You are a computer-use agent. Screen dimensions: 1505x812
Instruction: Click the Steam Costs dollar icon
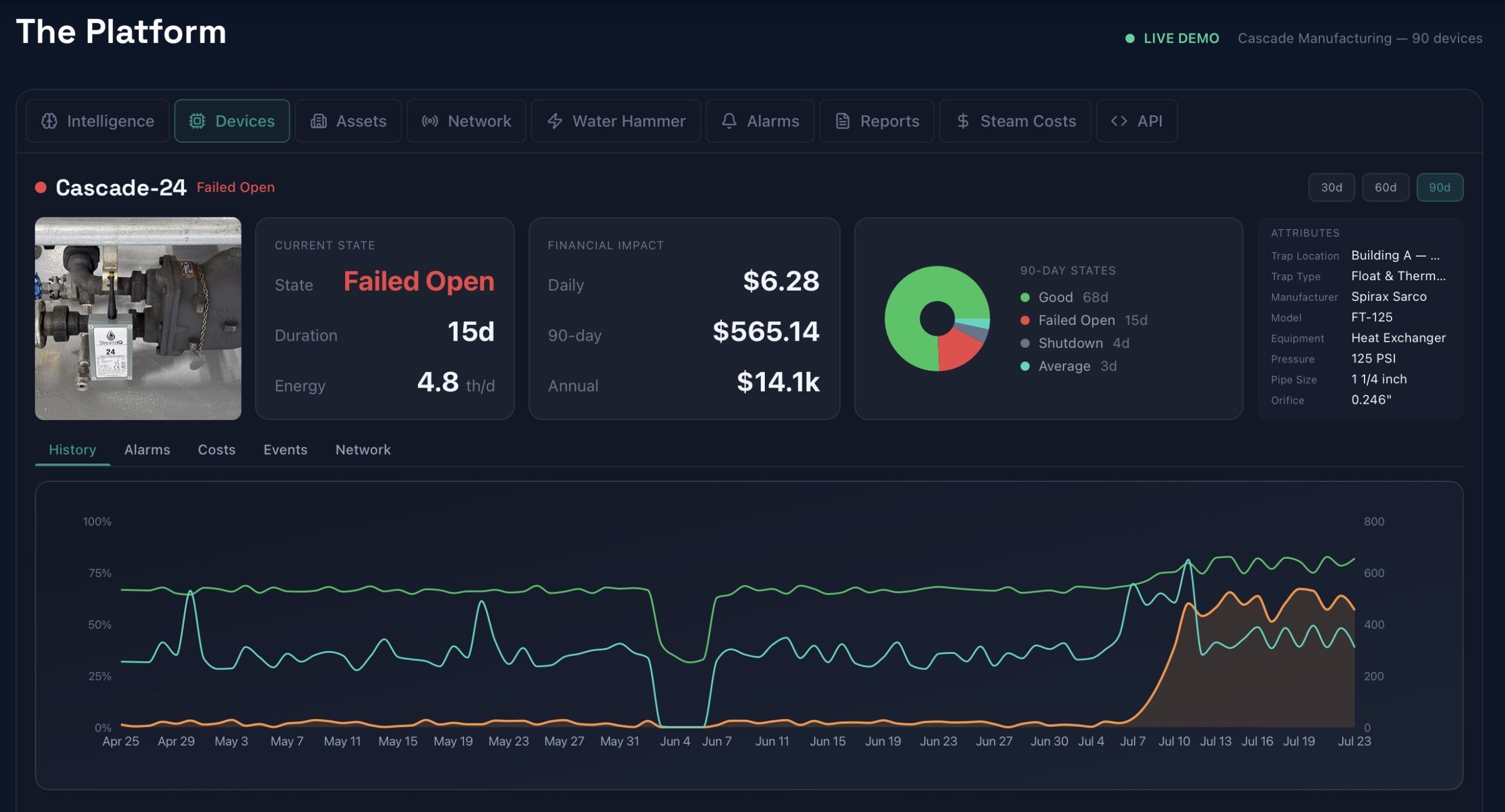pos(962,121)
